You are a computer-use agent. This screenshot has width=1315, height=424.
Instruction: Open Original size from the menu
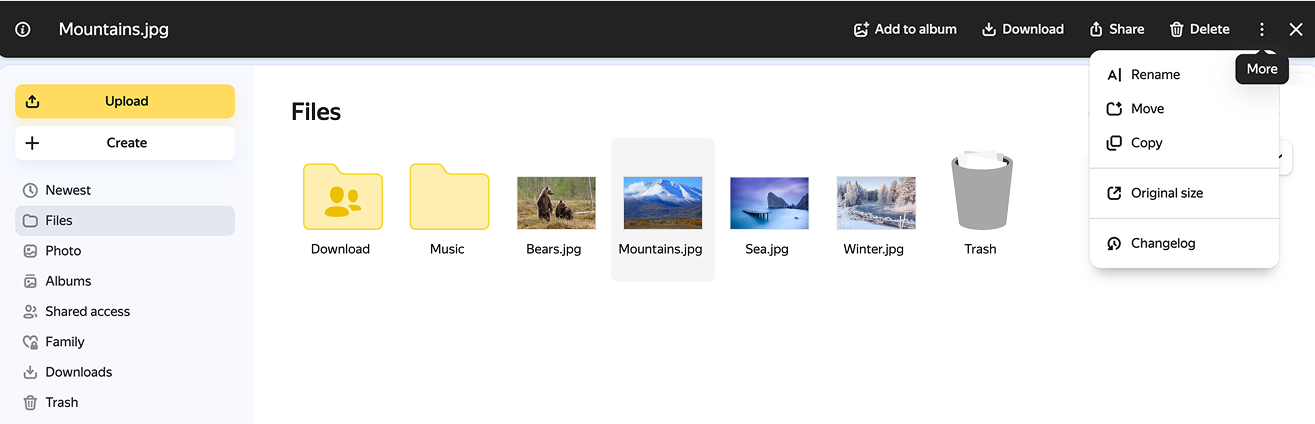1166,193
